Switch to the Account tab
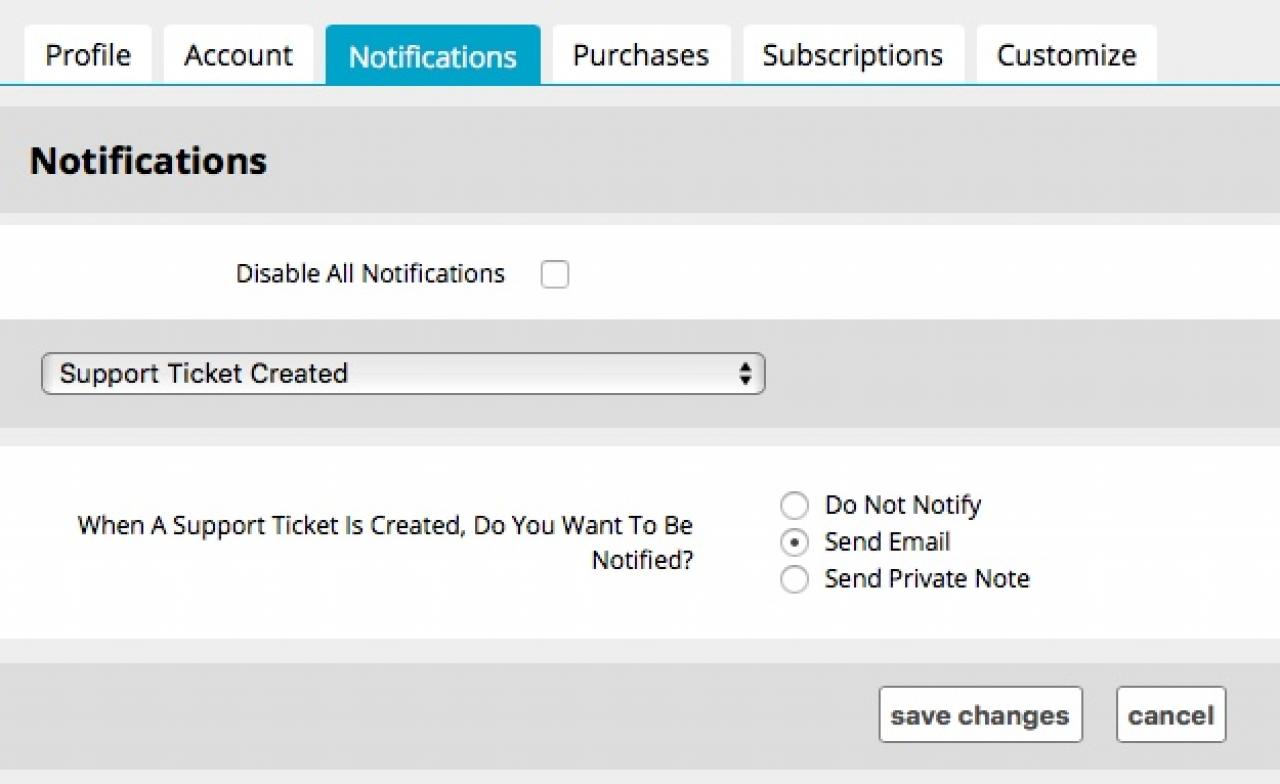Screen dimensions: 1280x784 238,55
